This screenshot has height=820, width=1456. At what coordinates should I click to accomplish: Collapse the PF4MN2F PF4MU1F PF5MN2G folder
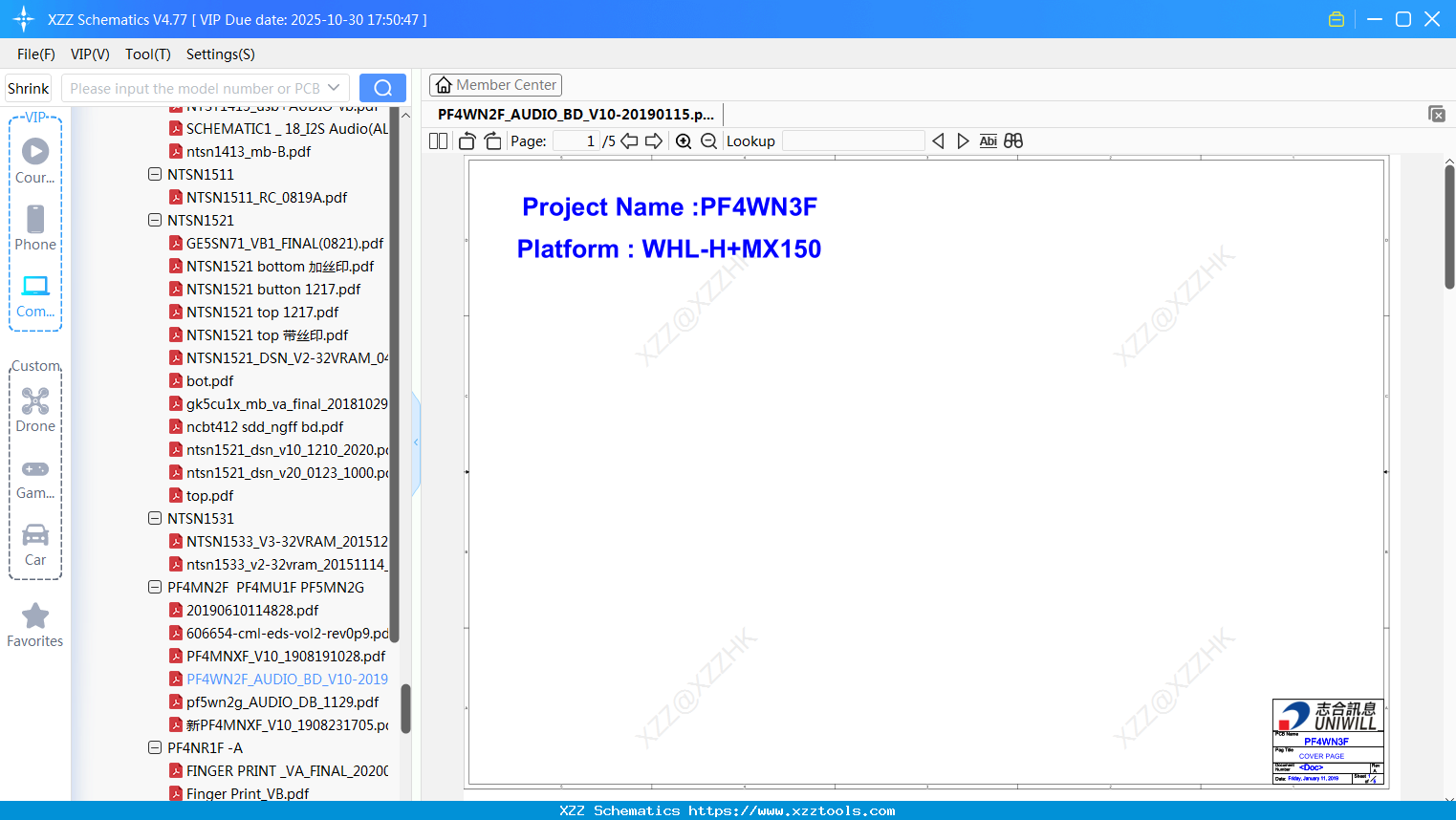click(x=155, y=587)
